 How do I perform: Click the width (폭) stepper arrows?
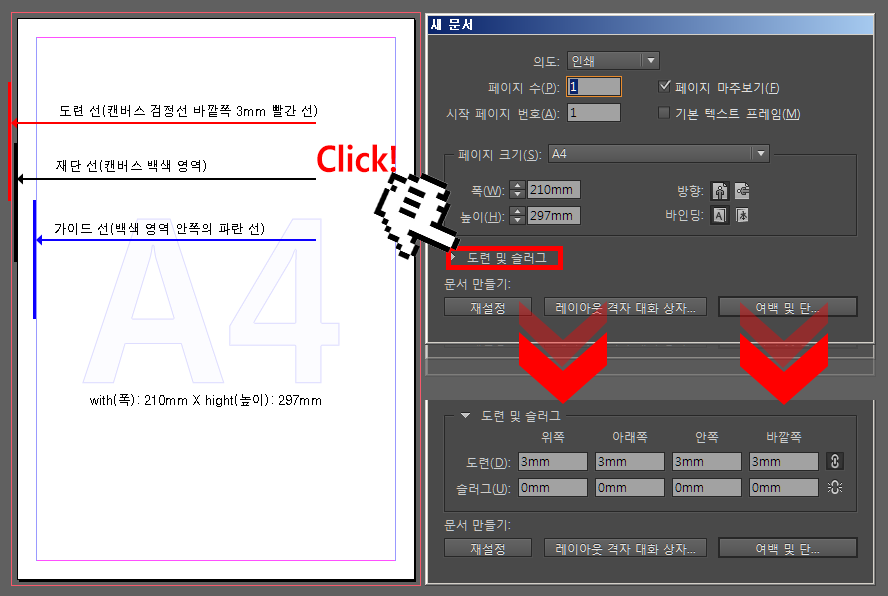(x=517, y=190)
